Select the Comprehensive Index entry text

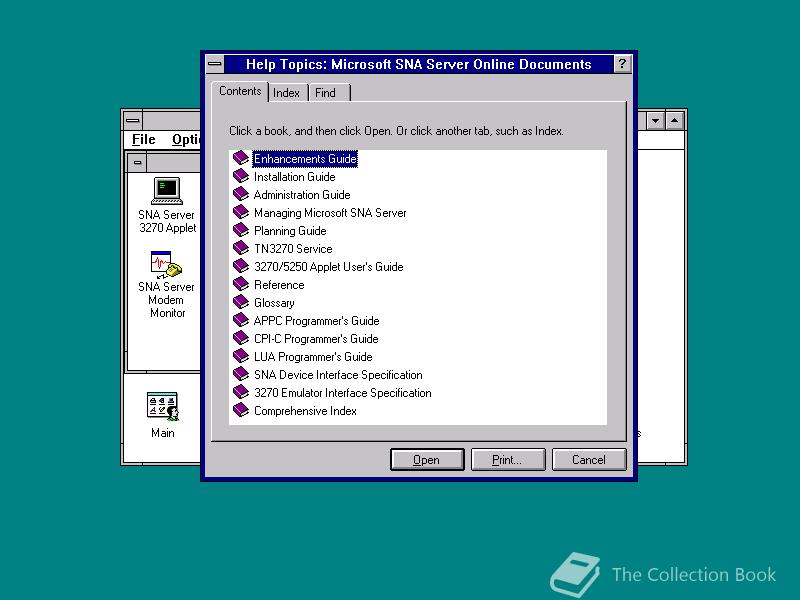(305, 411)
